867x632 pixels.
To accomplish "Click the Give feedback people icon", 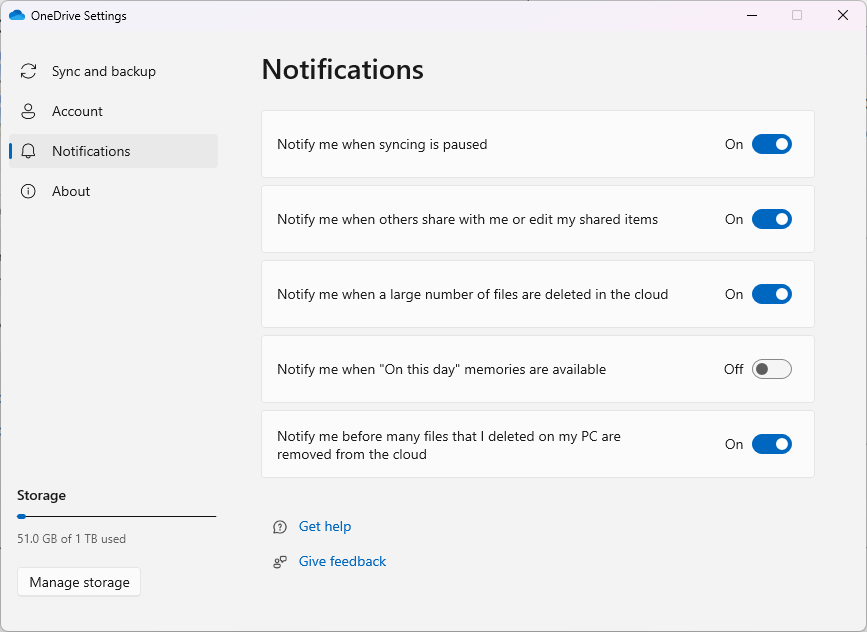I will 280,562.
